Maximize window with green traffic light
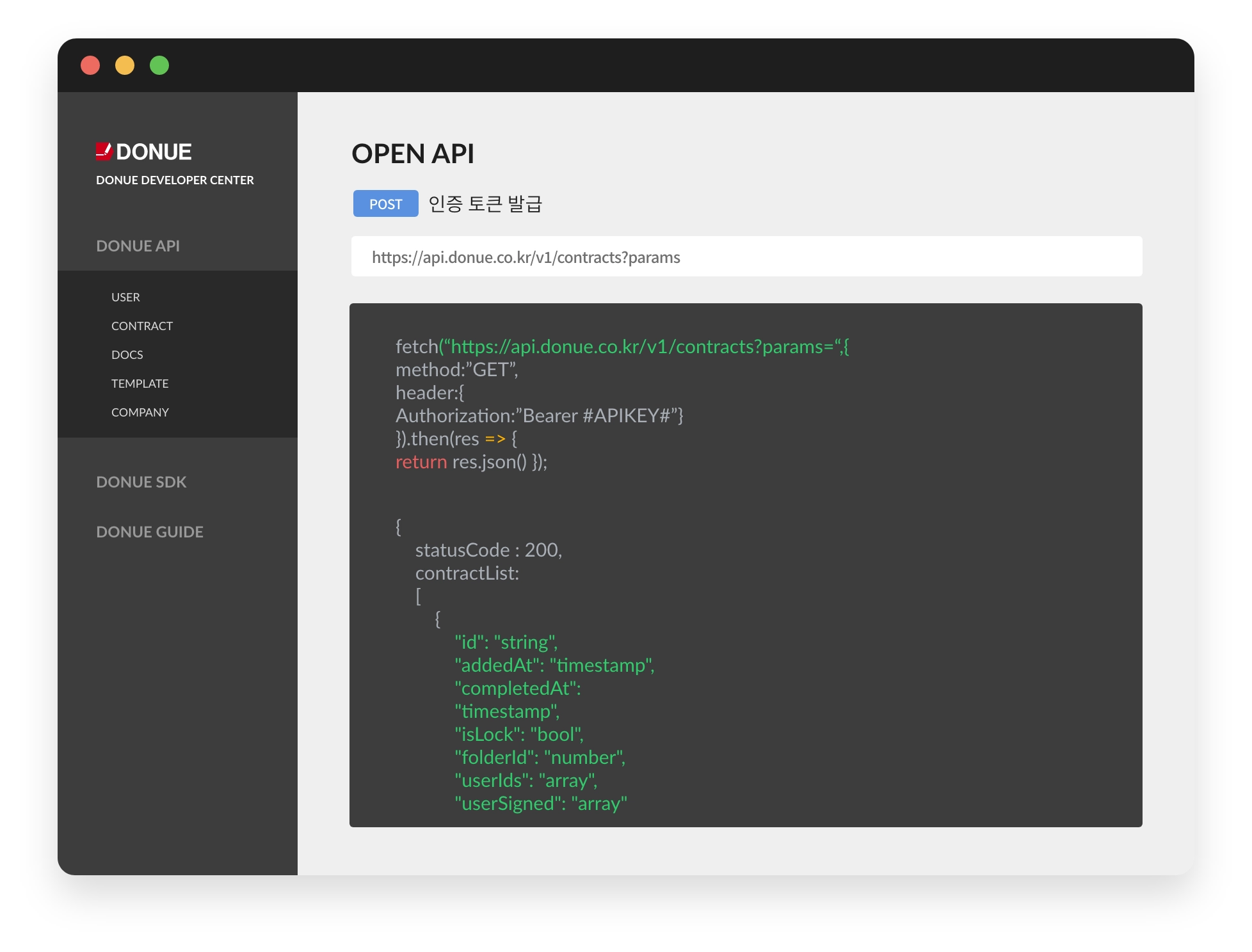This screenshot has width=1252, height=952. tap(159, 65)
